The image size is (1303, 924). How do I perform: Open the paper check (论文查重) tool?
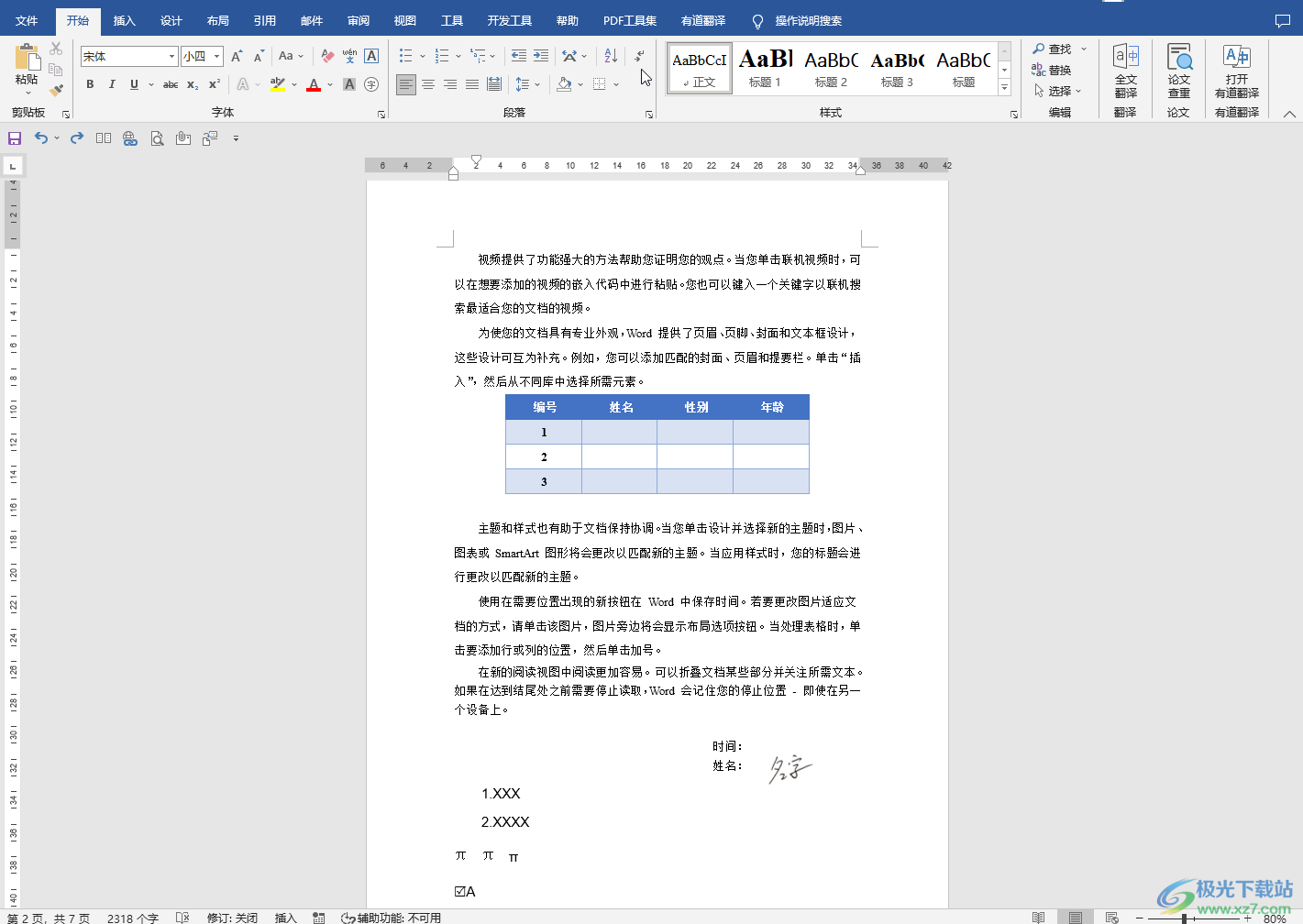[1178, 71]
